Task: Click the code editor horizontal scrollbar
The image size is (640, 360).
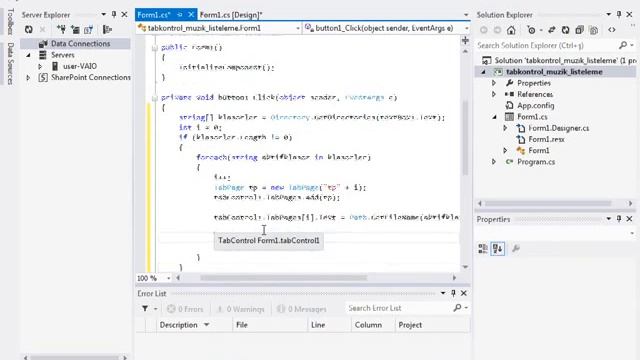Action: coord(284,278)
